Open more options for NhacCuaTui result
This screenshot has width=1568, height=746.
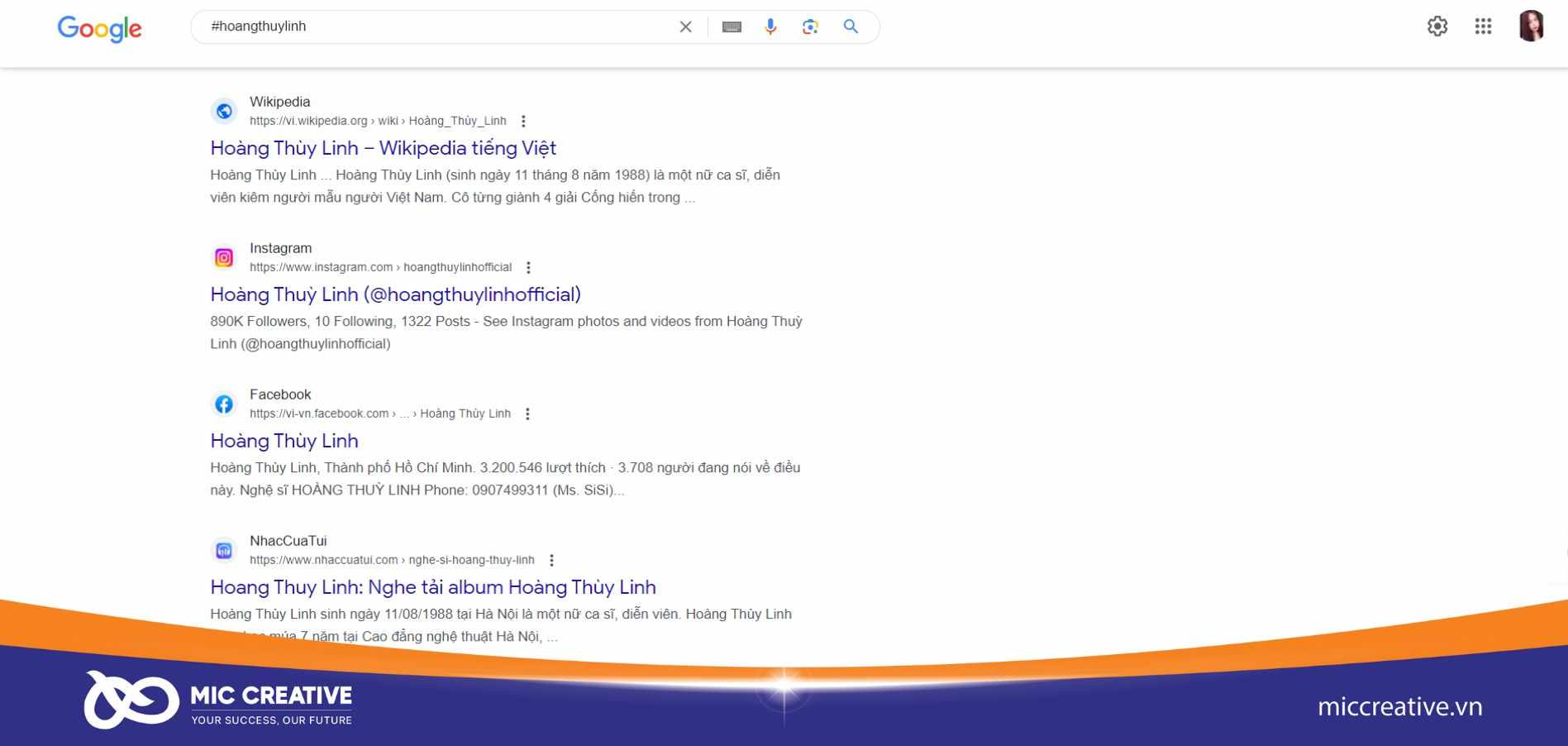coord(551,560)
